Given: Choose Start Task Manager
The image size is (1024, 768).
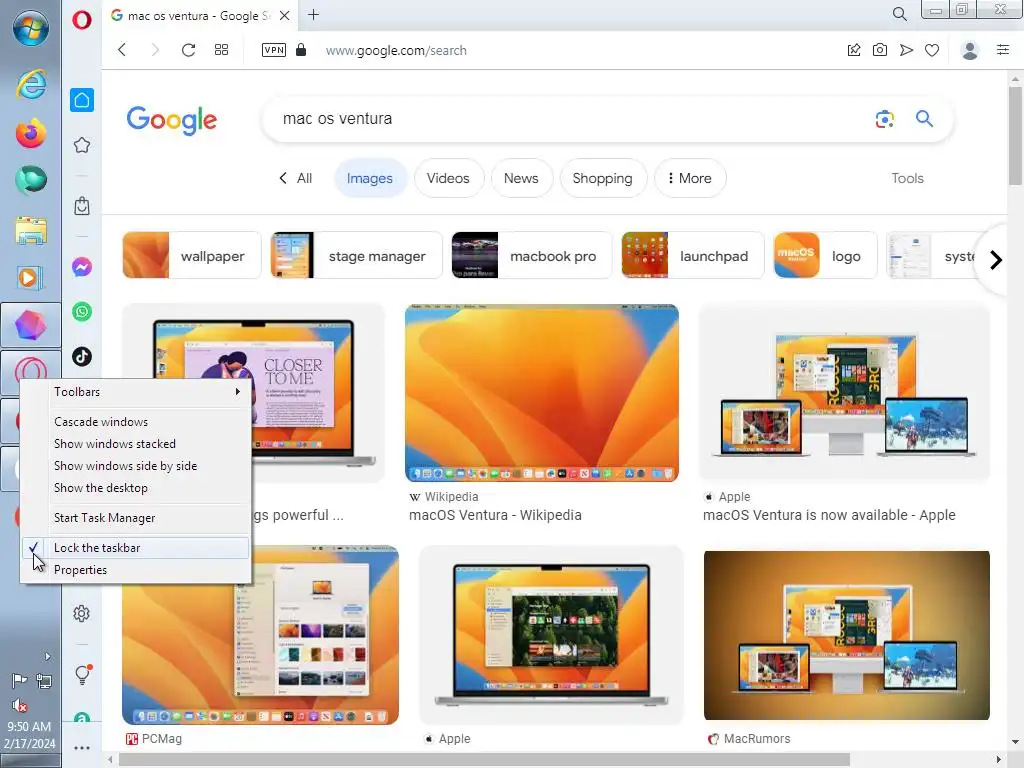Looking at the screenshot, I should point(135,518).
